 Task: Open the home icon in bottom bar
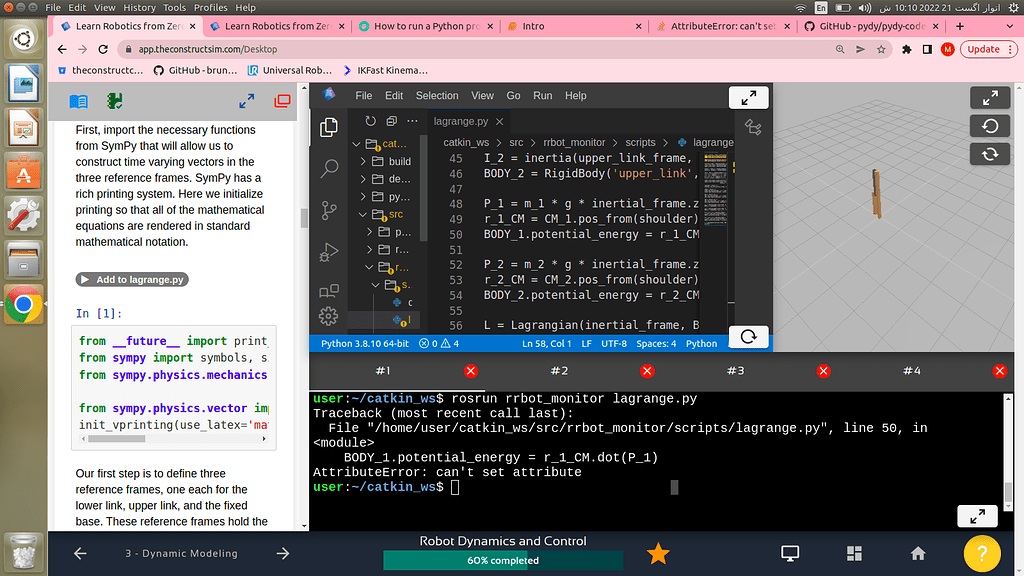(917, 553)
